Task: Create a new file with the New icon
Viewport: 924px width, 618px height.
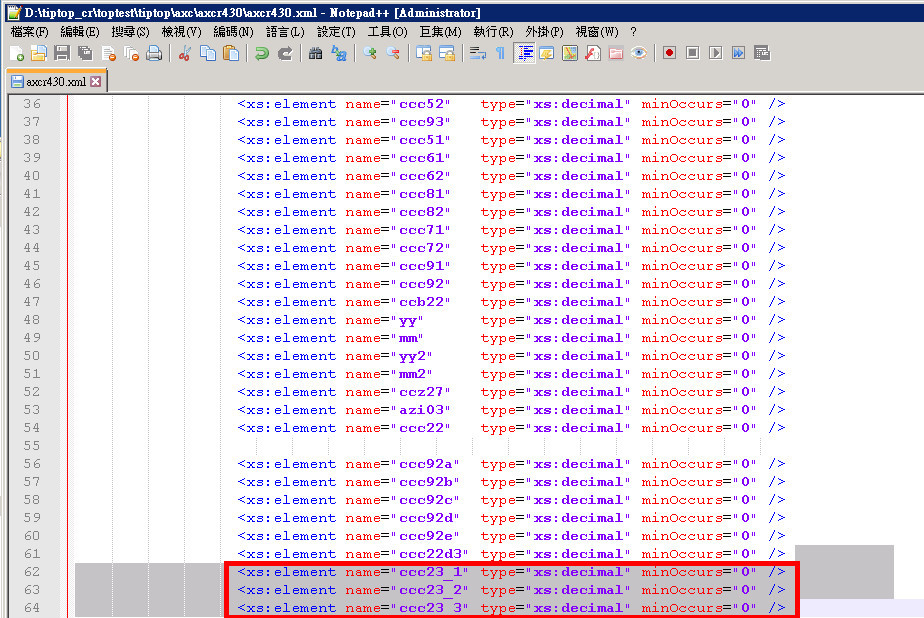Action: click(16, 54)
